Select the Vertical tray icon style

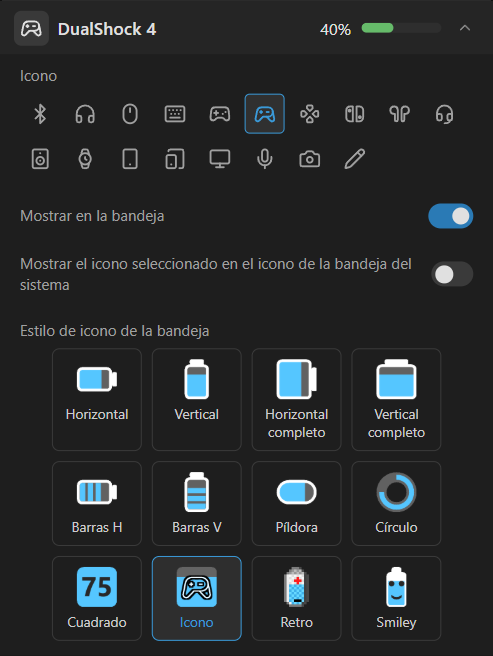point(197,400)
